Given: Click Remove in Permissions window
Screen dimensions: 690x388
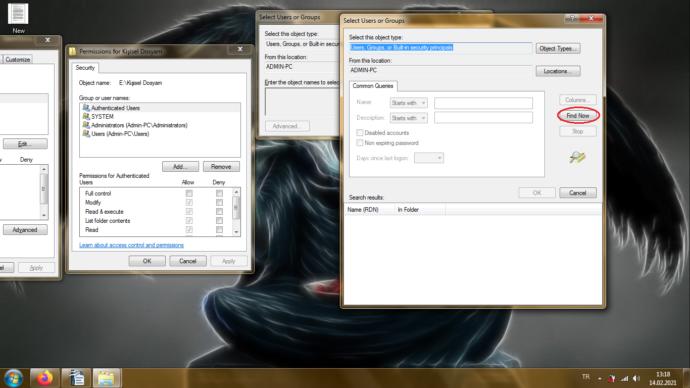Looking at the screenshot, I should [221, 167].
